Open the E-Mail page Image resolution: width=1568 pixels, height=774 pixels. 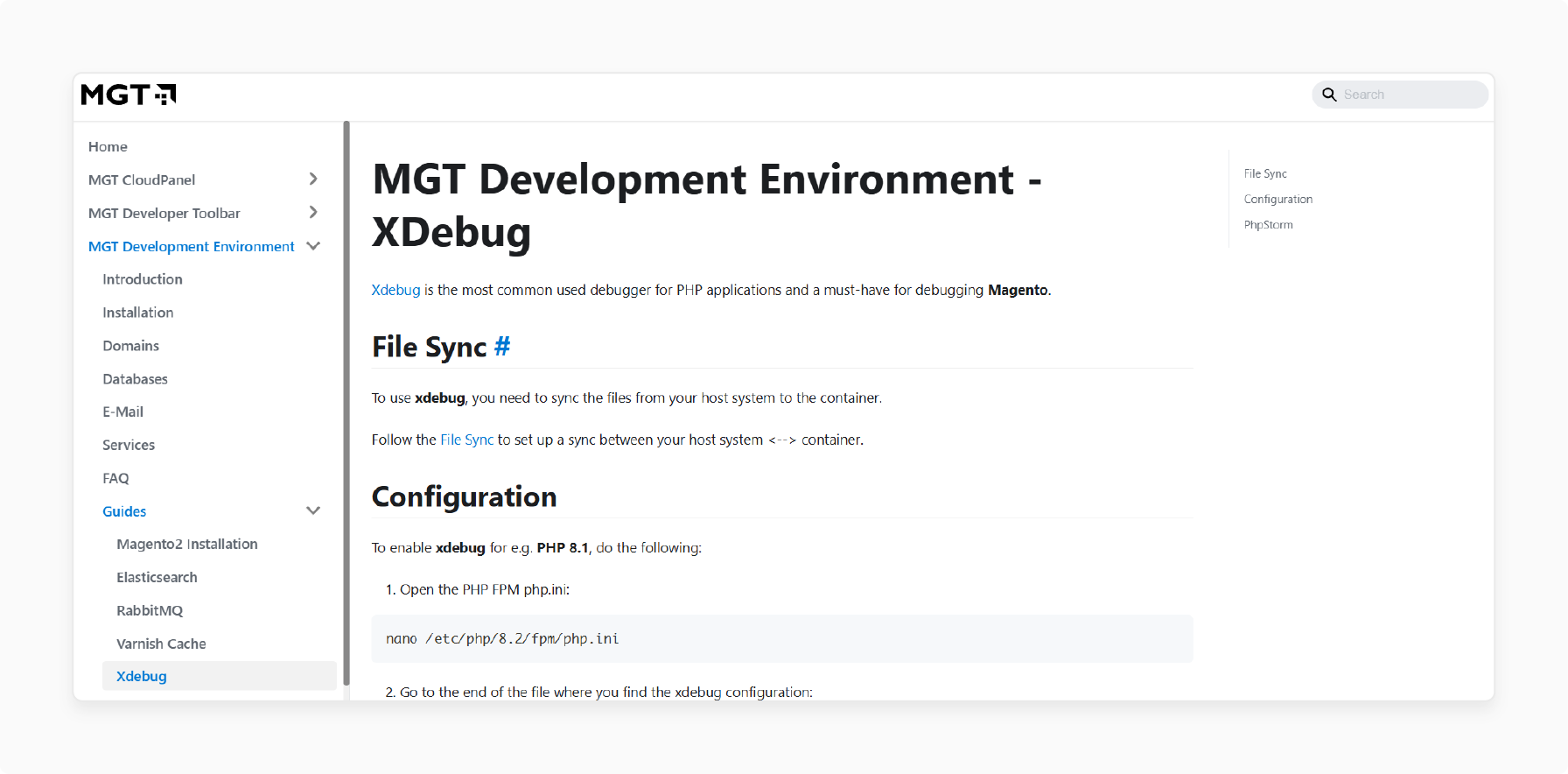point(122,412)
